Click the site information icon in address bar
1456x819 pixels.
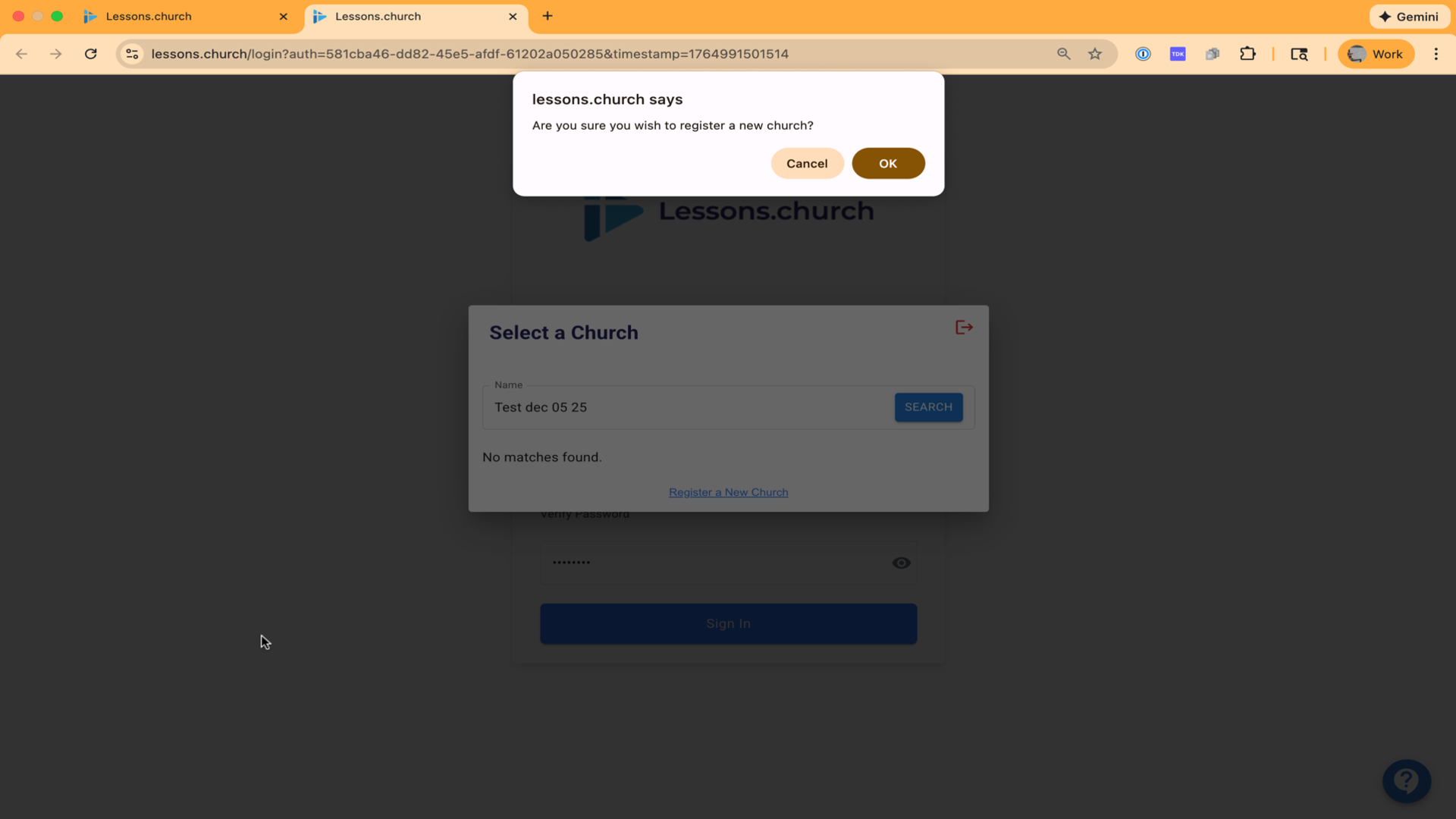(x=132, y=54)
